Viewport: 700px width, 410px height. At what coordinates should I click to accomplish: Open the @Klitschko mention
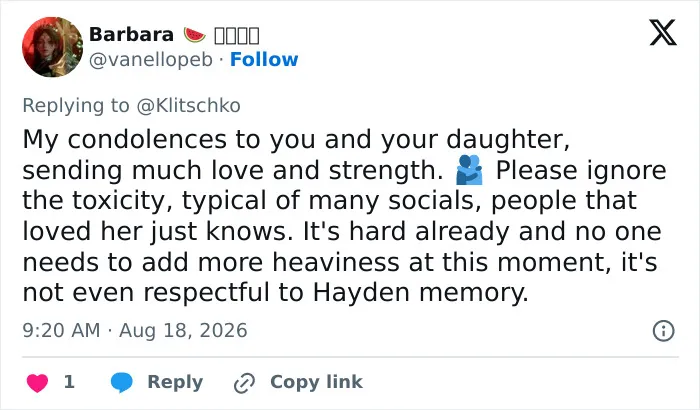pyautogui.click(x=188, y=106)
